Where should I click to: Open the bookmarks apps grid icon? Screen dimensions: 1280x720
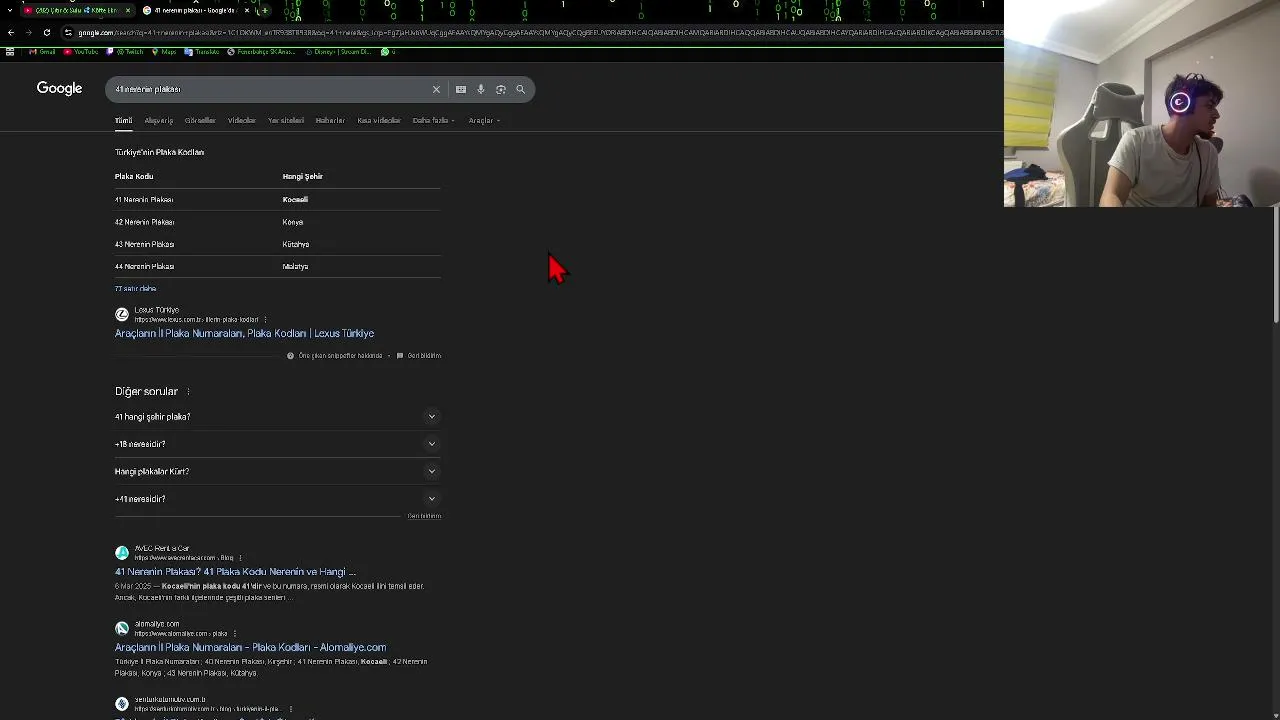click(10, 52)
